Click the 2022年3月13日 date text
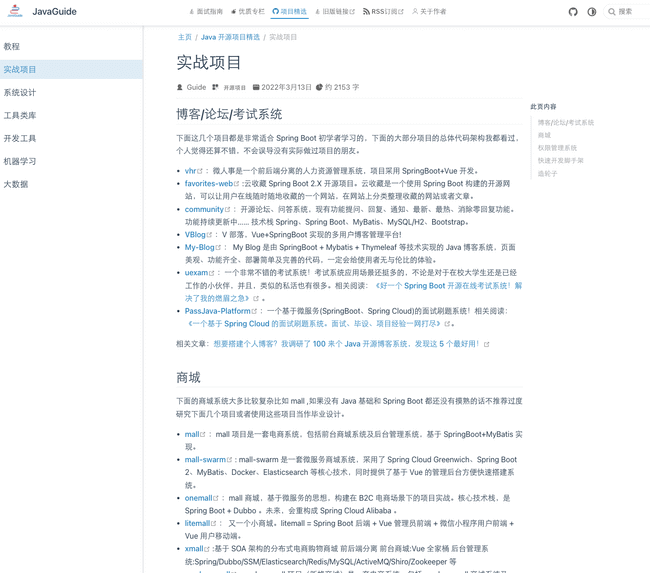 286,87
